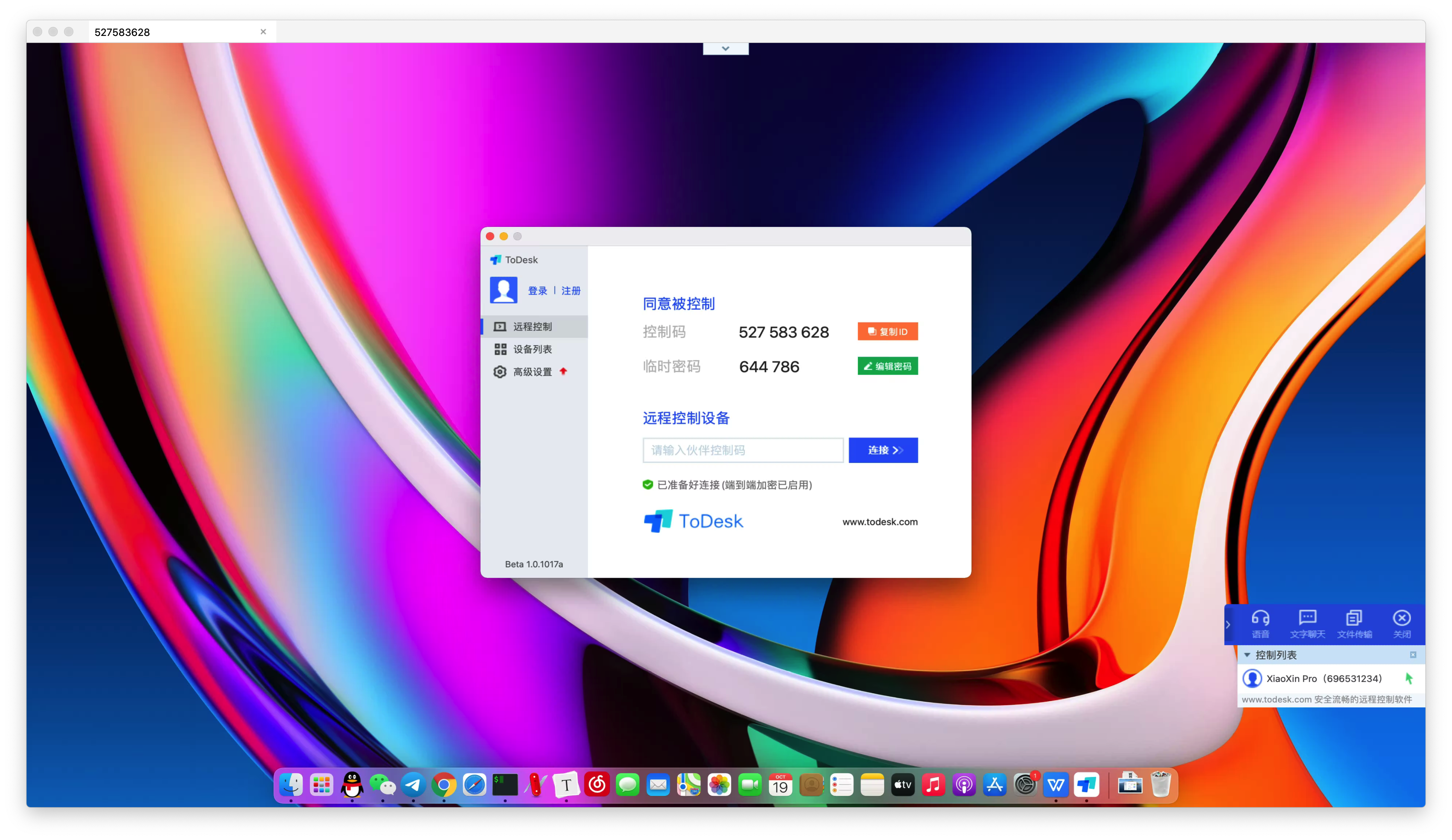Open Finder from the Dock
This screenshot has height=840, width=1452.
[x=291, y=784]
